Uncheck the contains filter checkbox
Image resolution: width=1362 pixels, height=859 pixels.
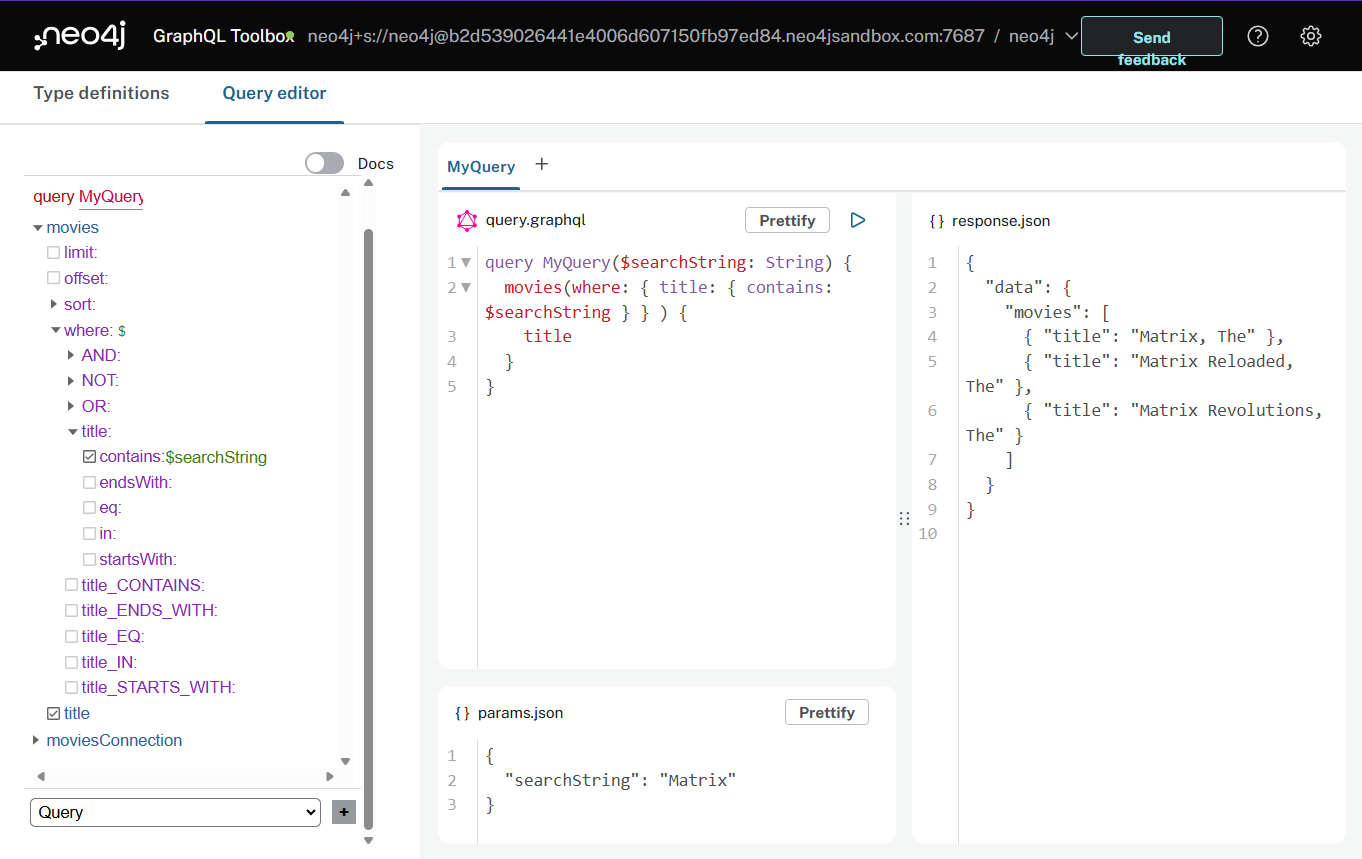tap(90, 457)
